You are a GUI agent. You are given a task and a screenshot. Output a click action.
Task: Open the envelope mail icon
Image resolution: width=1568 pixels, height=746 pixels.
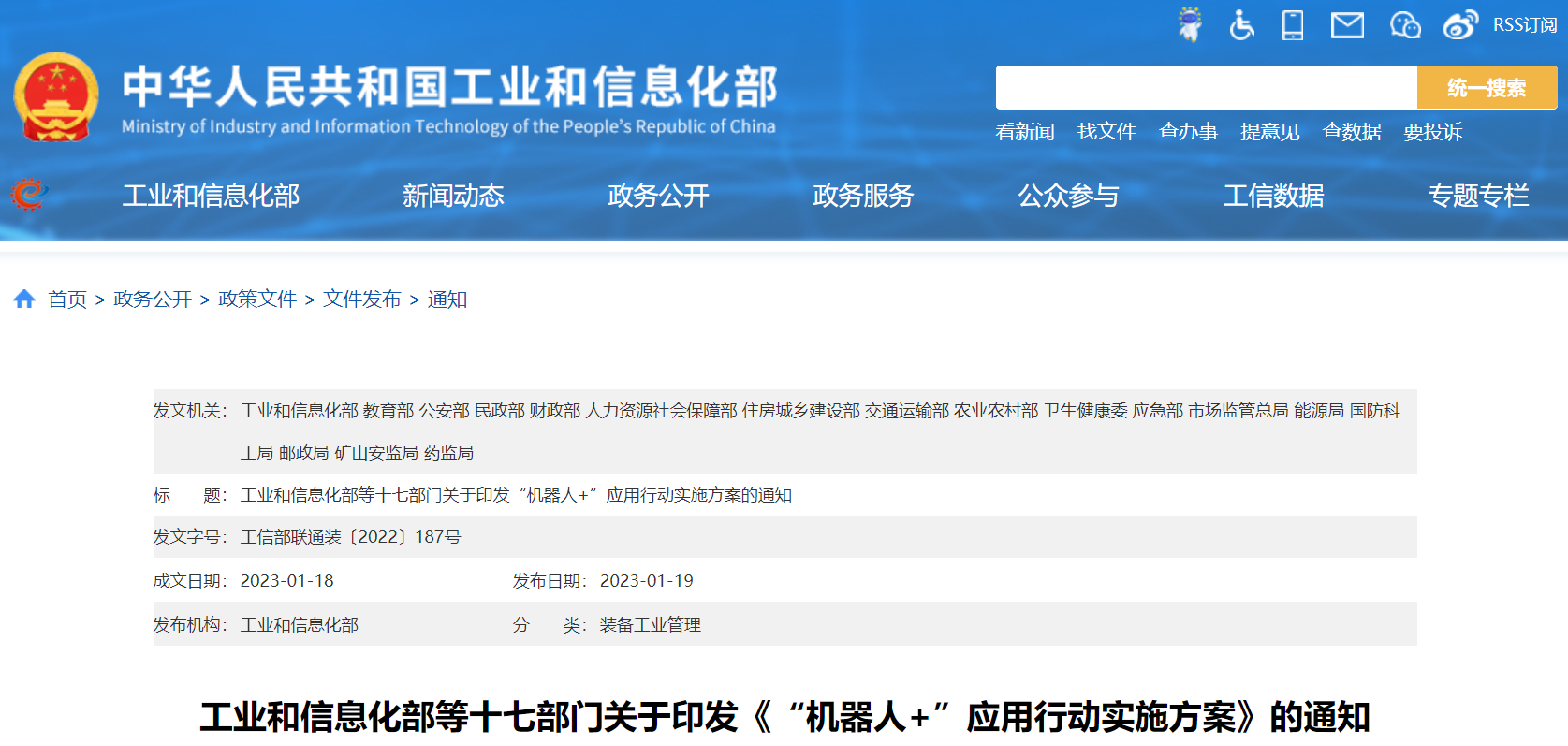point(1347,25)
